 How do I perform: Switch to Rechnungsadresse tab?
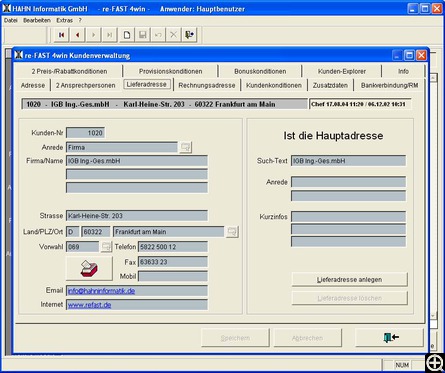click(x=207, y=85)
